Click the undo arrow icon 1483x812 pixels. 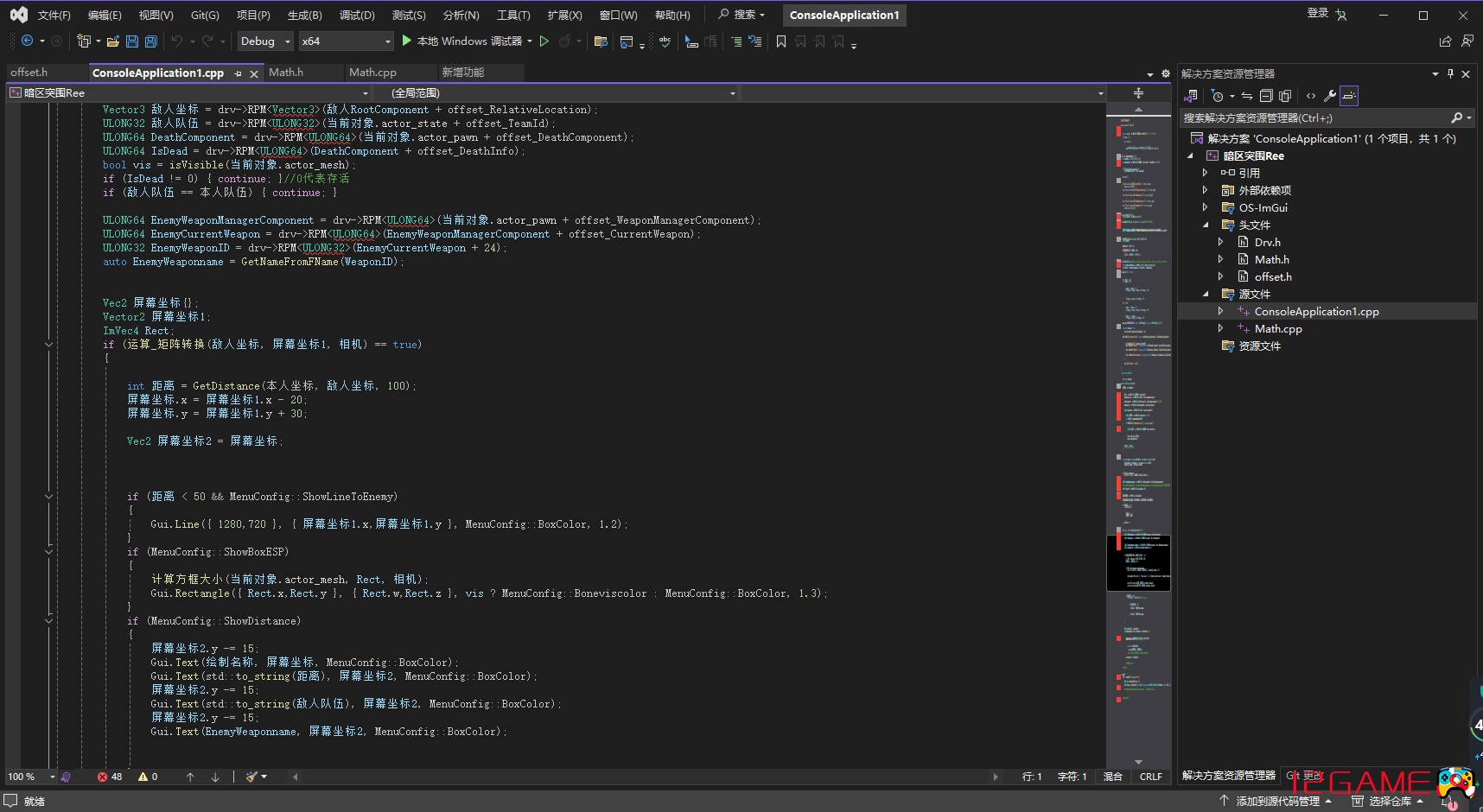[176, 41]
